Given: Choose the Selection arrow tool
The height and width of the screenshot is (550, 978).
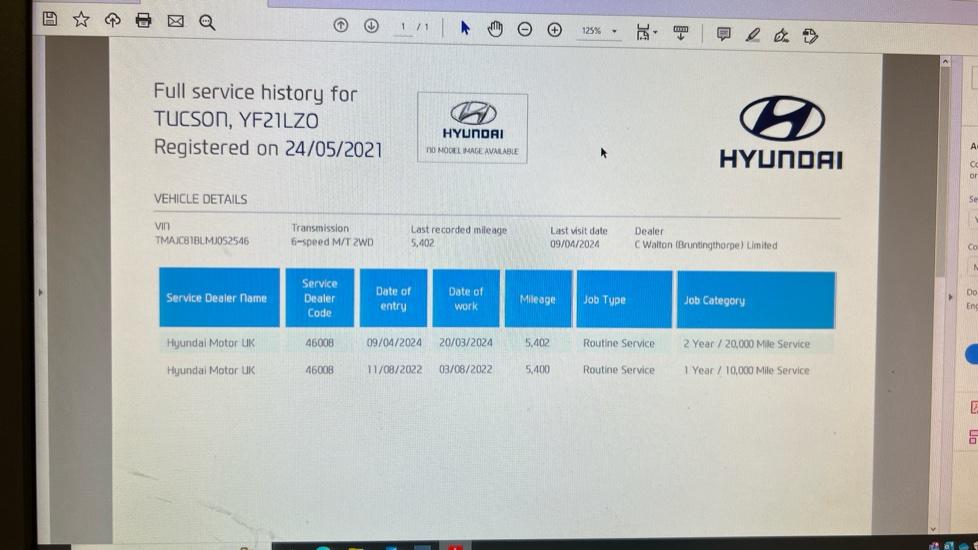Looking at the screenshot, I should click(x=465, y=28).
